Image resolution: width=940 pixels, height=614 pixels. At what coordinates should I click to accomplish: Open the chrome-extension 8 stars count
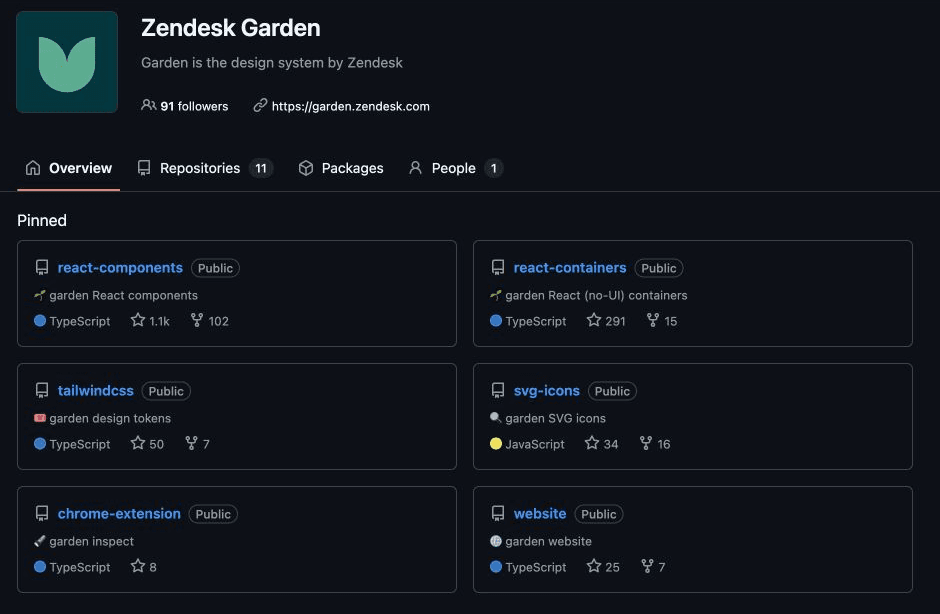[153, 567]
